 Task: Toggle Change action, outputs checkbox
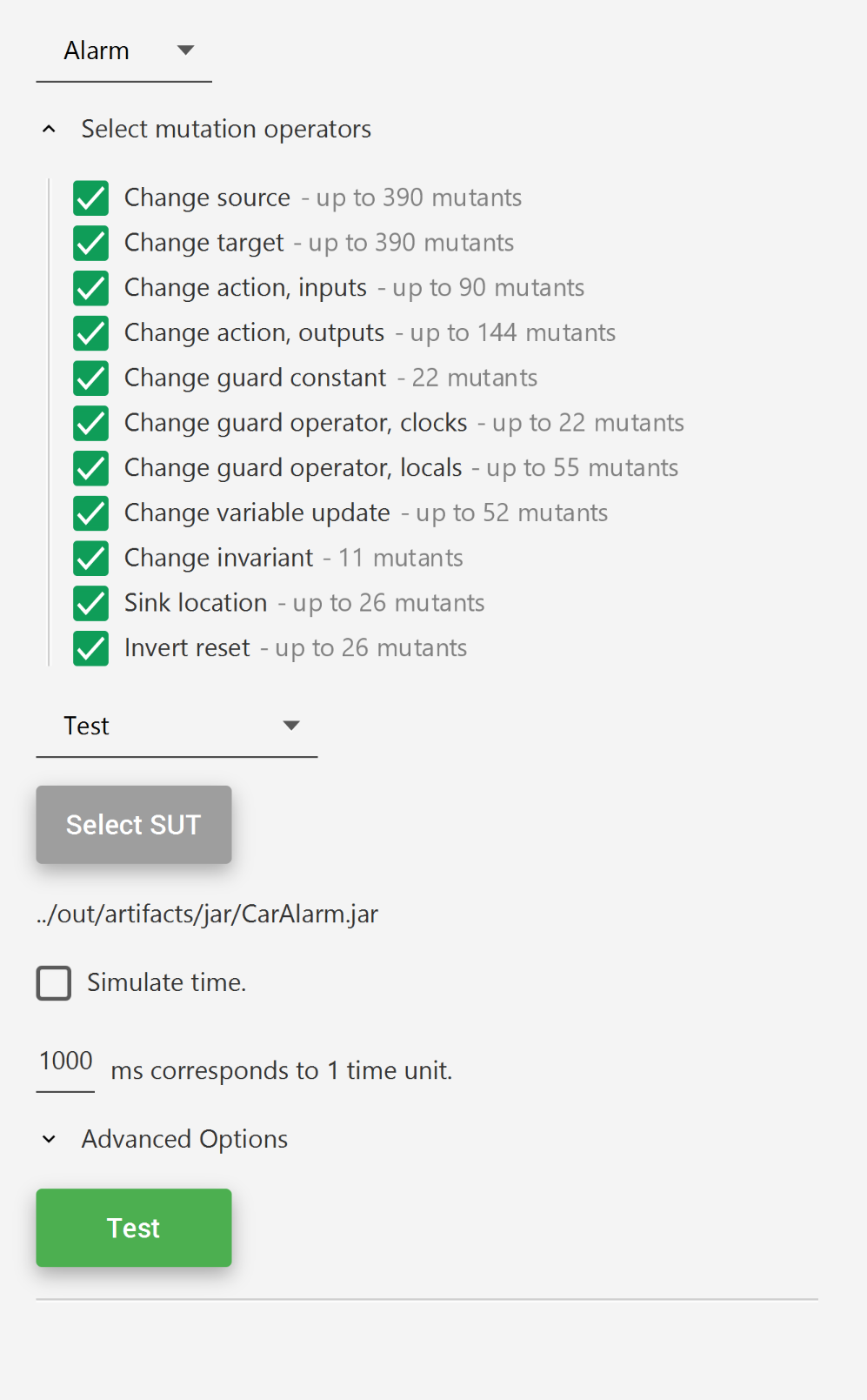click(91, 333)
